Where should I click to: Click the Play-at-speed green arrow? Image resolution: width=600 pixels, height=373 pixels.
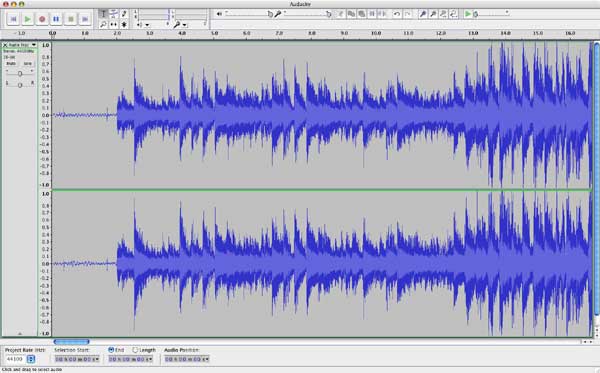tap(468, 14)
